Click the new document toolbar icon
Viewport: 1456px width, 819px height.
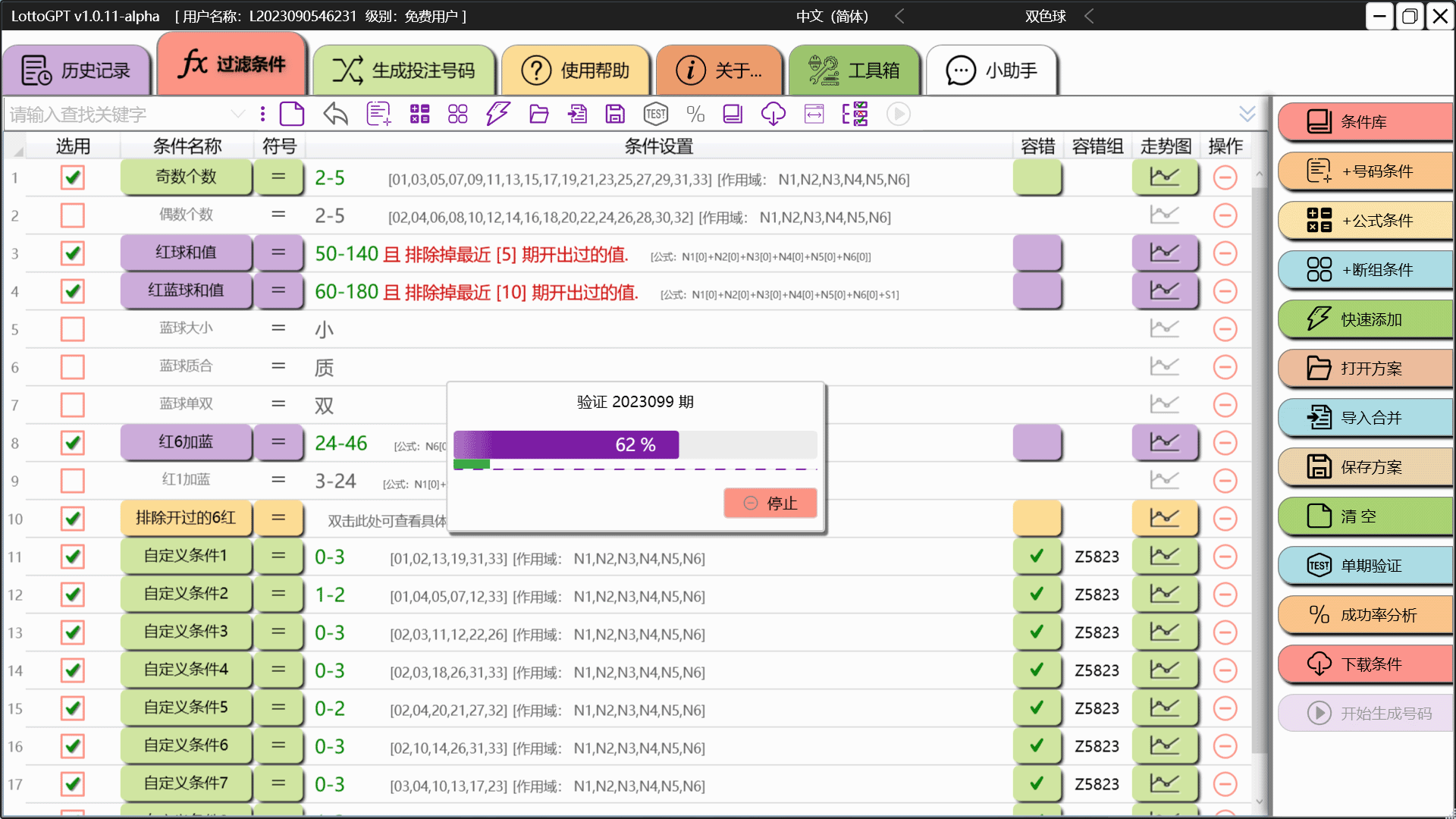(292, 115)
